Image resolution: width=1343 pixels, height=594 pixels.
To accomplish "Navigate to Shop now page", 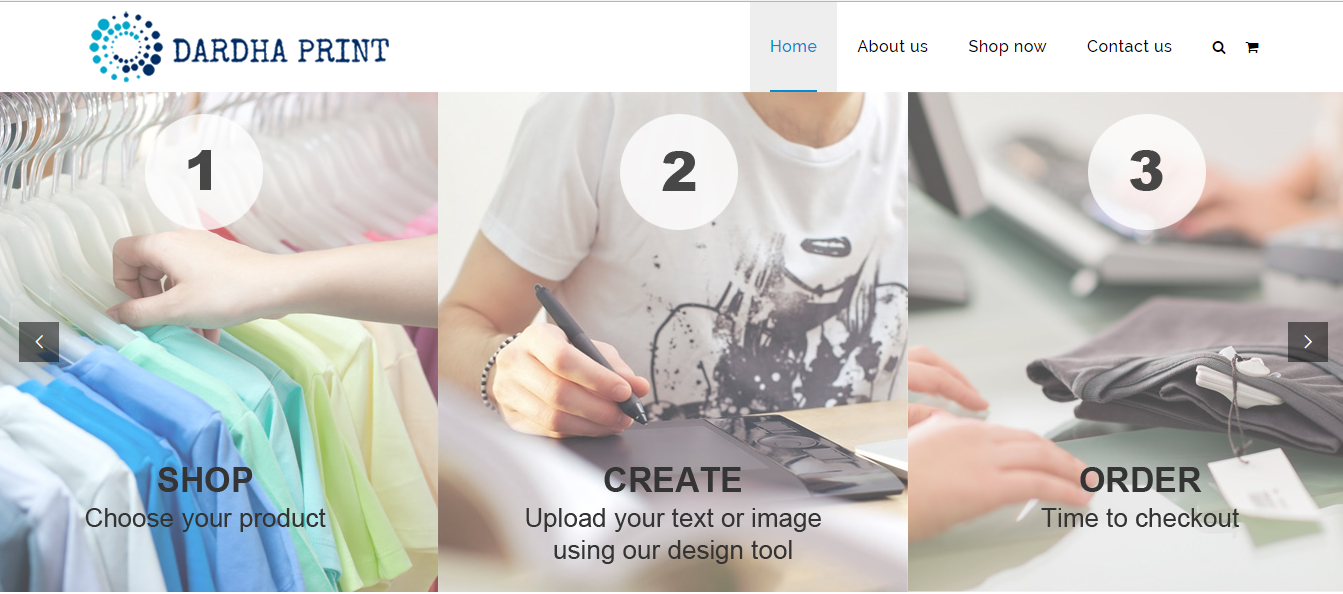I will click(1007, 47).
